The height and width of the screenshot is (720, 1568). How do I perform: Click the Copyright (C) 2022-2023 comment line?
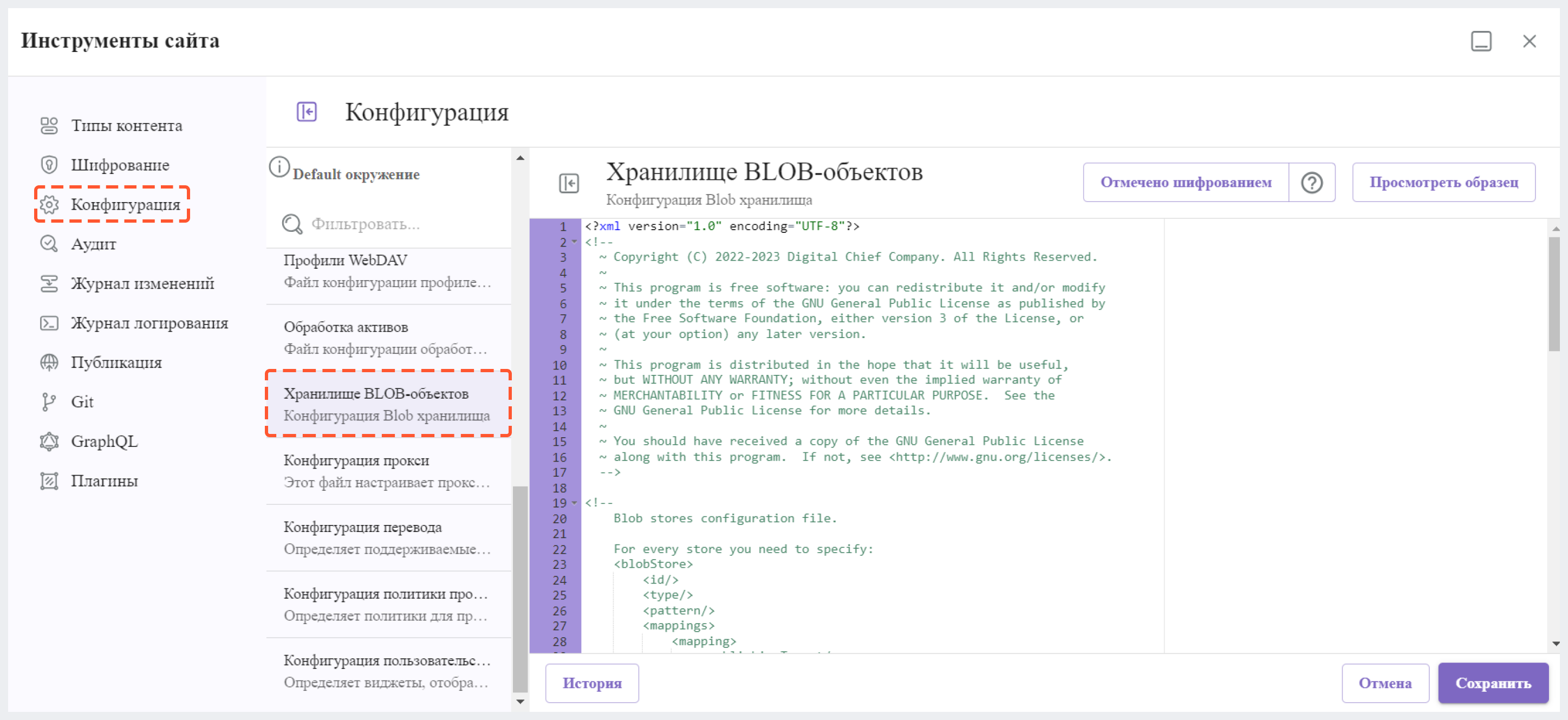(848, 257)
